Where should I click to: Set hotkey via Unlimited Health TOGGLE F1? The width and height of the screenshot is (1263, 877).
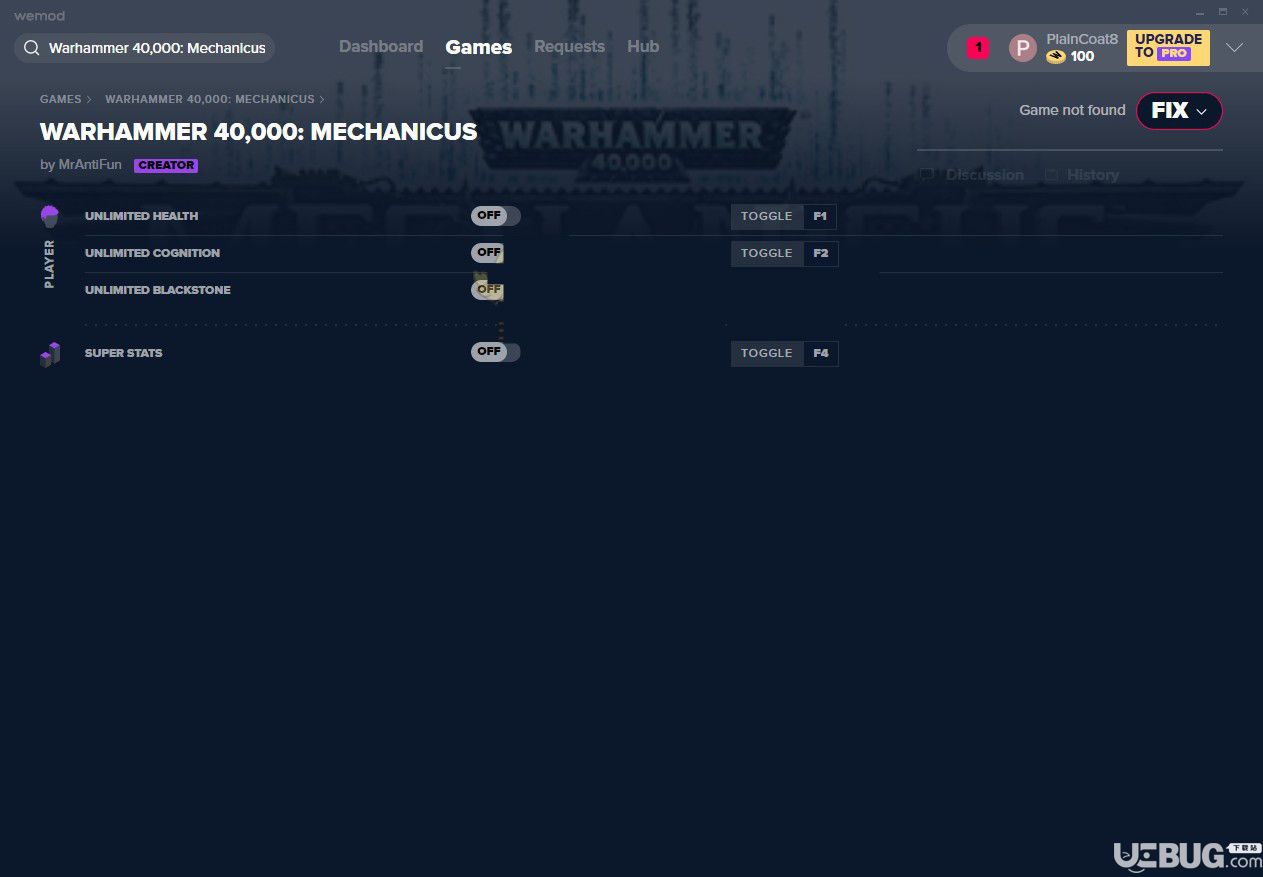(784, 217)
